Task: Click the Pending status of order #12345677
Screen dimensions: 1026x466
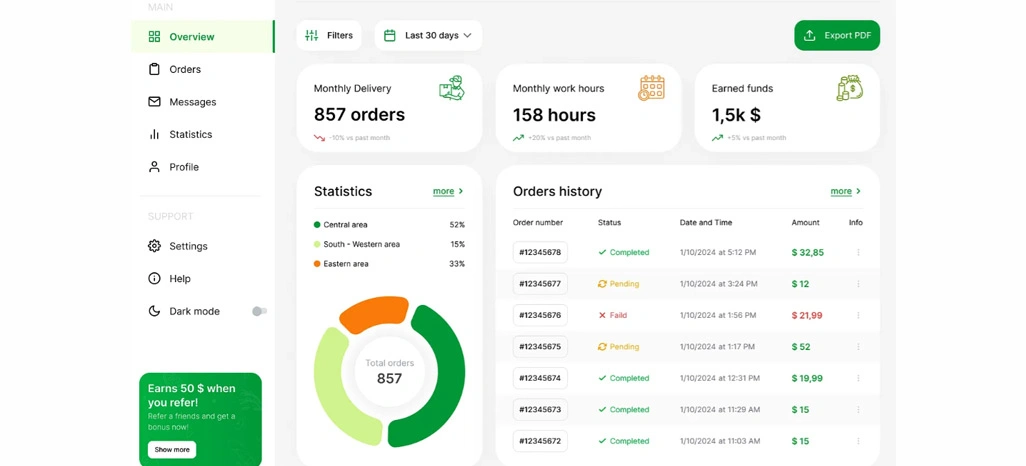Action: click(618, 284)
